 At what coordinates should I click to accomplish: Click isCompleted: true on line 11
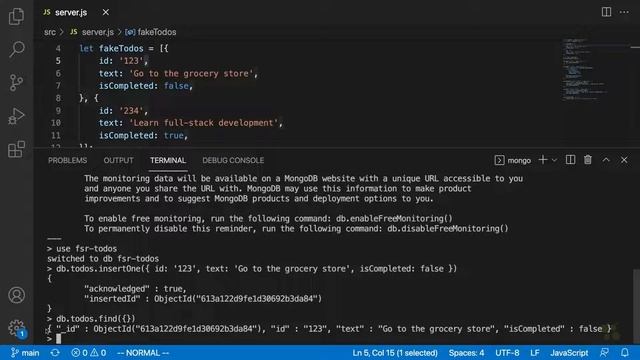pyautogui.click(x=143, y=136)
